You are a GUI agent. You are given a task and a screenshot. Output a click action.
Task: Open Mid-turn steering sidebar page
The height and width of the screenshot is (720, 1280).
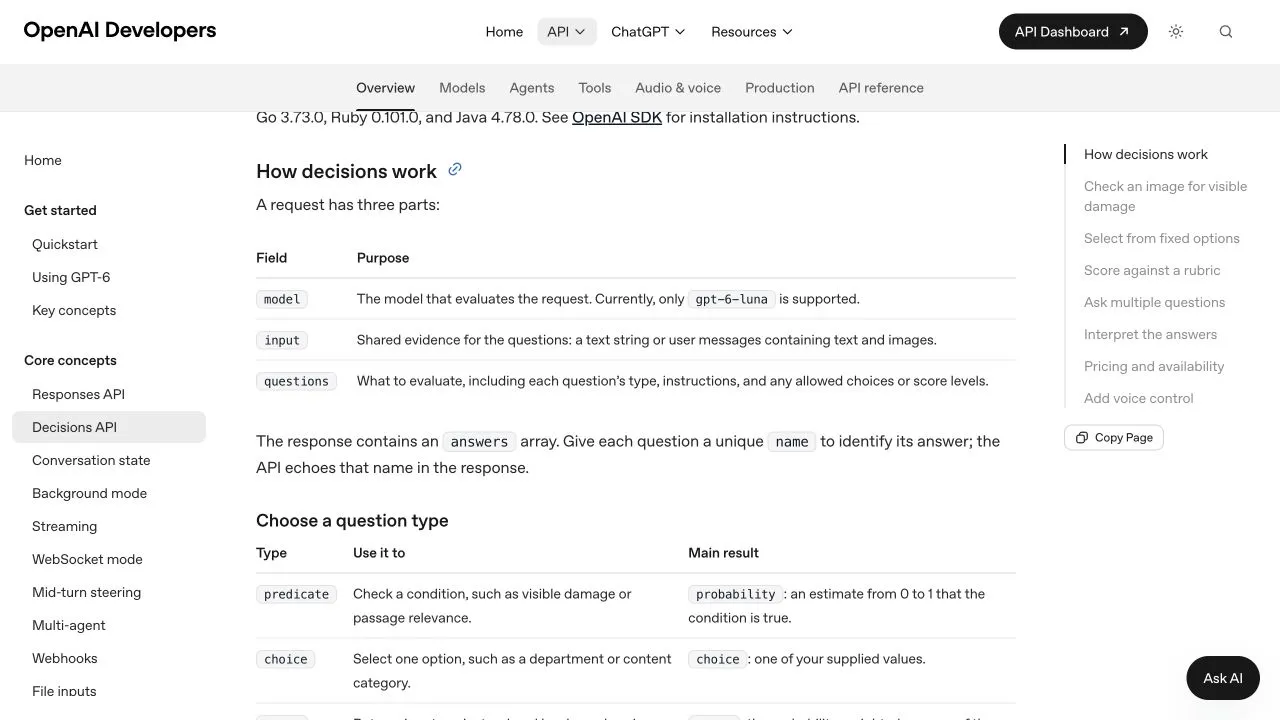(x=86, y=592)
